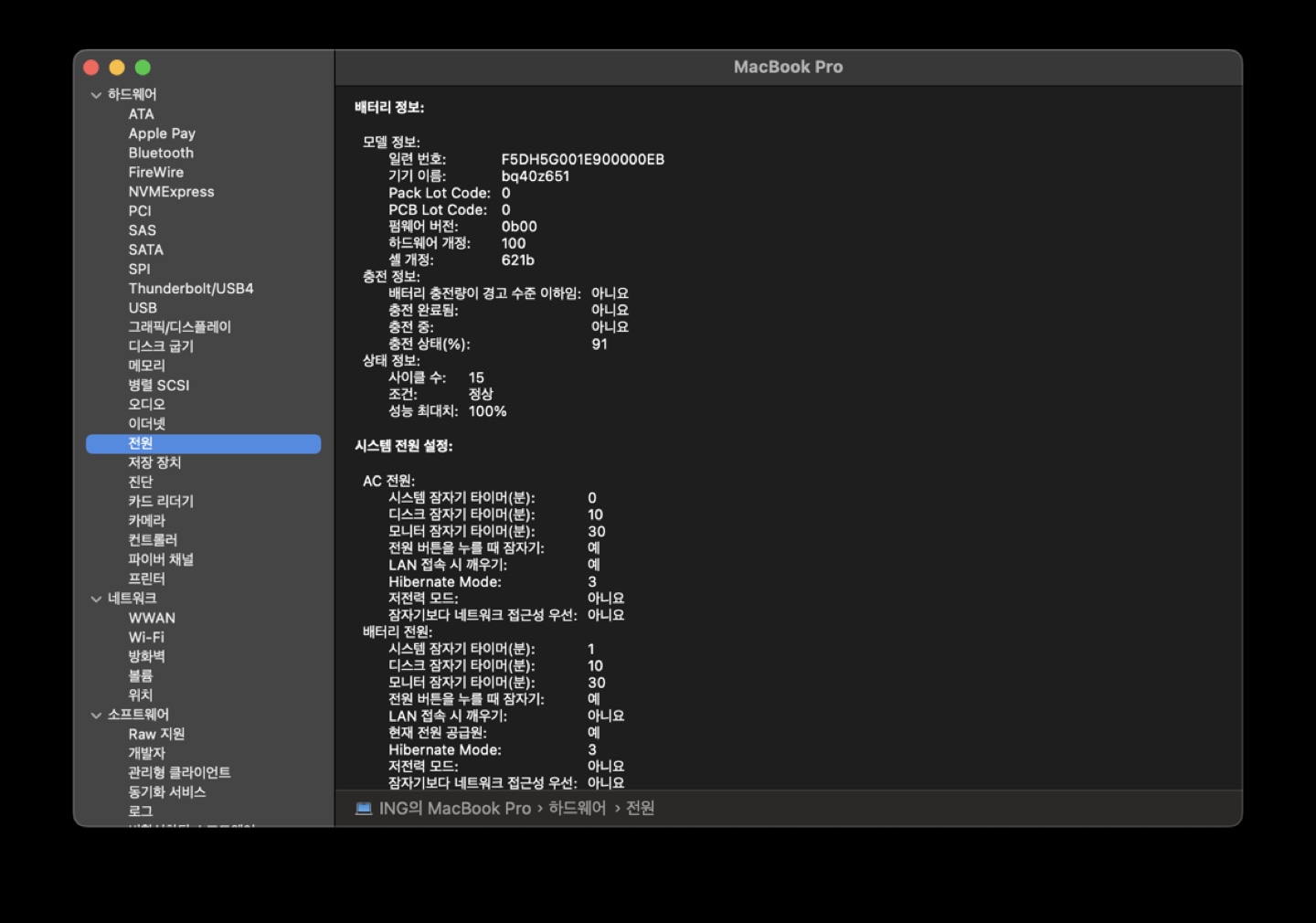
Task: Select 위치 under 네트워크
Action: click(x=140, y=695)
